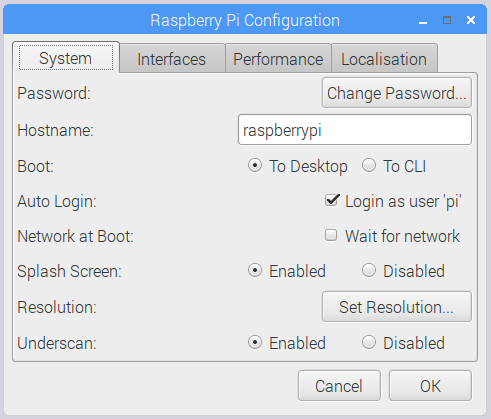The image size is (491, 419).
Task: Confirm settings with OK button
Action: click(430, 386)
